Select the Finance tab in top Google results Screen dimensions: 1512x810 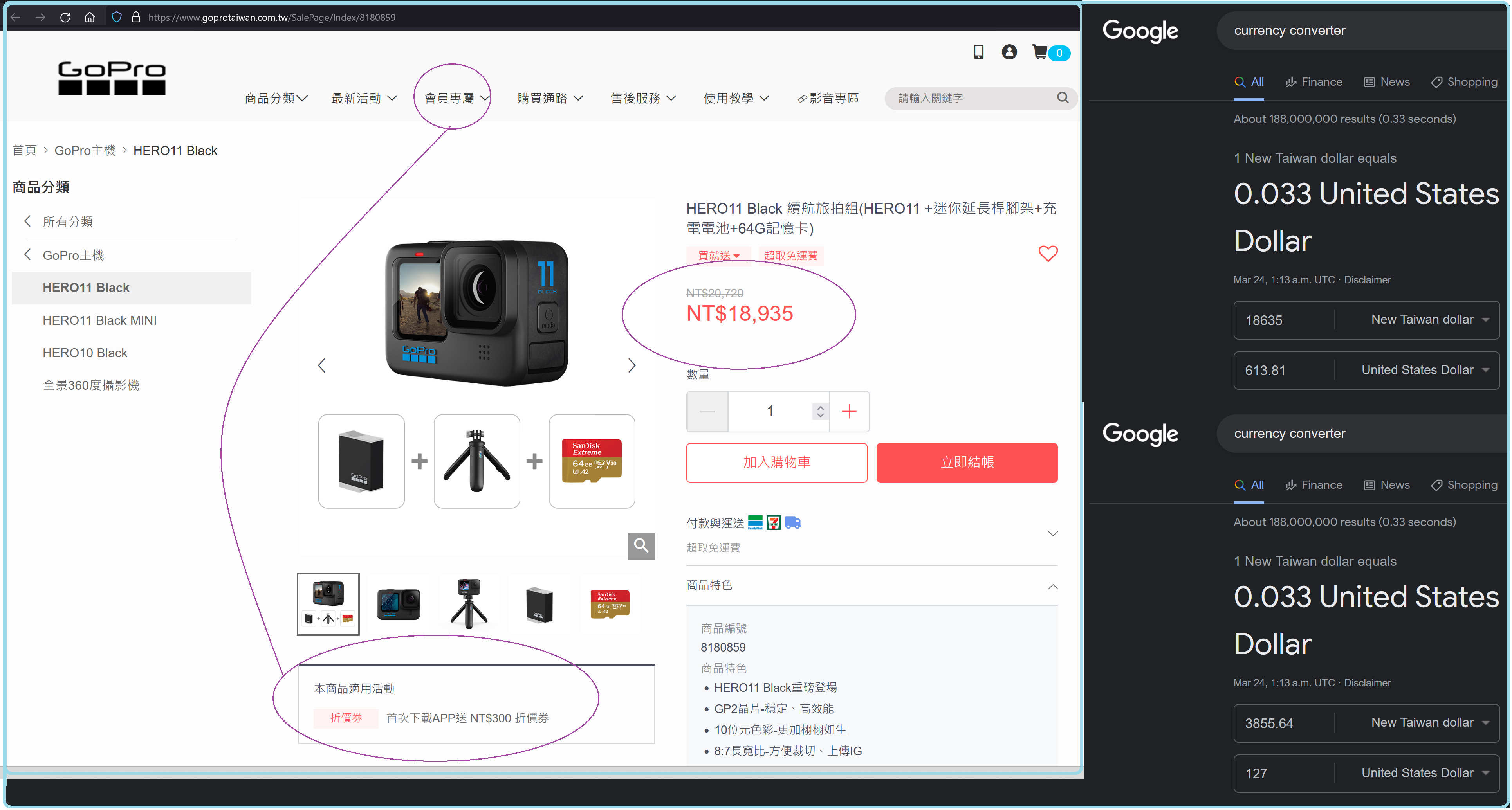point(1314,82)
